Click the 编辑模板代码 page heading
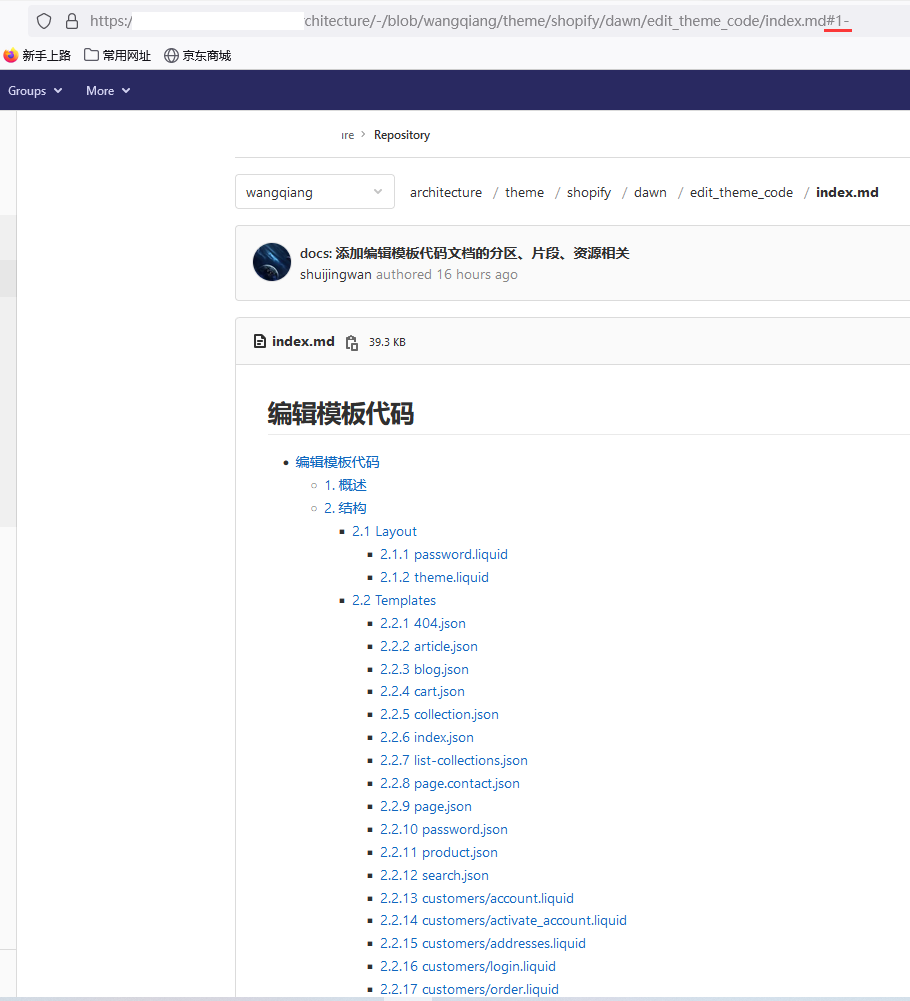This screenshot has height=1001, width=910. tap(341, 413)
